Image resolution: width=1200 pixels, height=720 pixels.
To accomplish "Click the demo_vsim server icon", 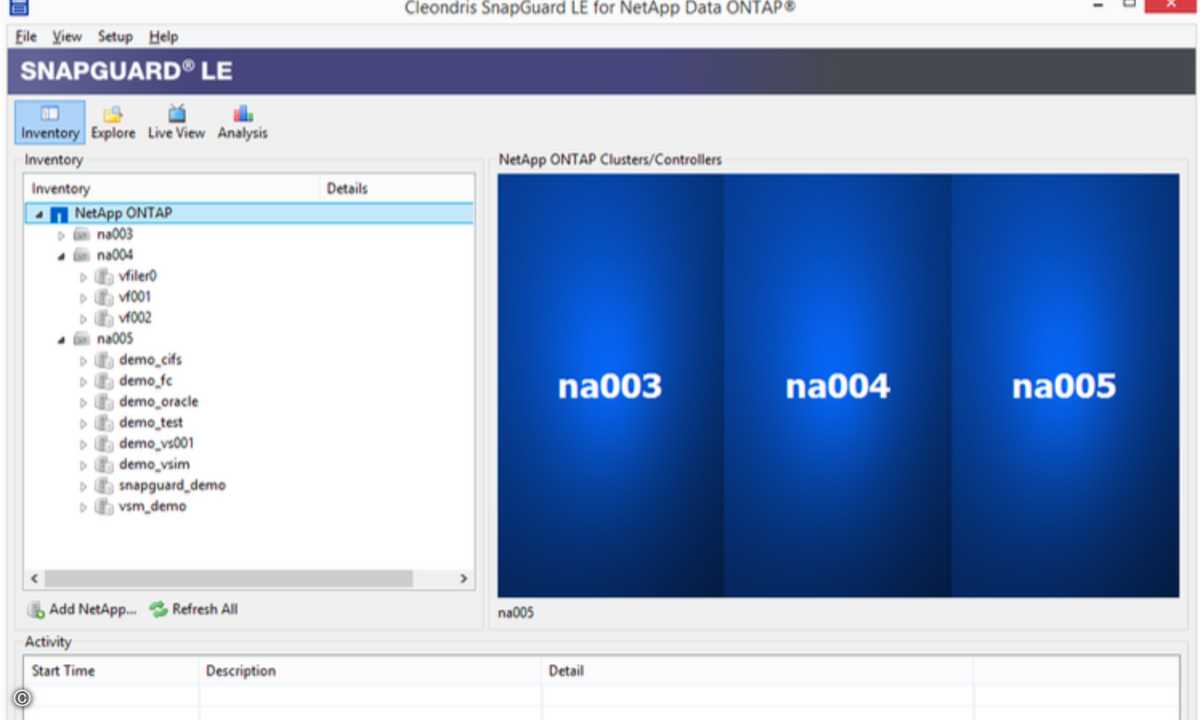I will pyautogui.click(x=103, y=465).
